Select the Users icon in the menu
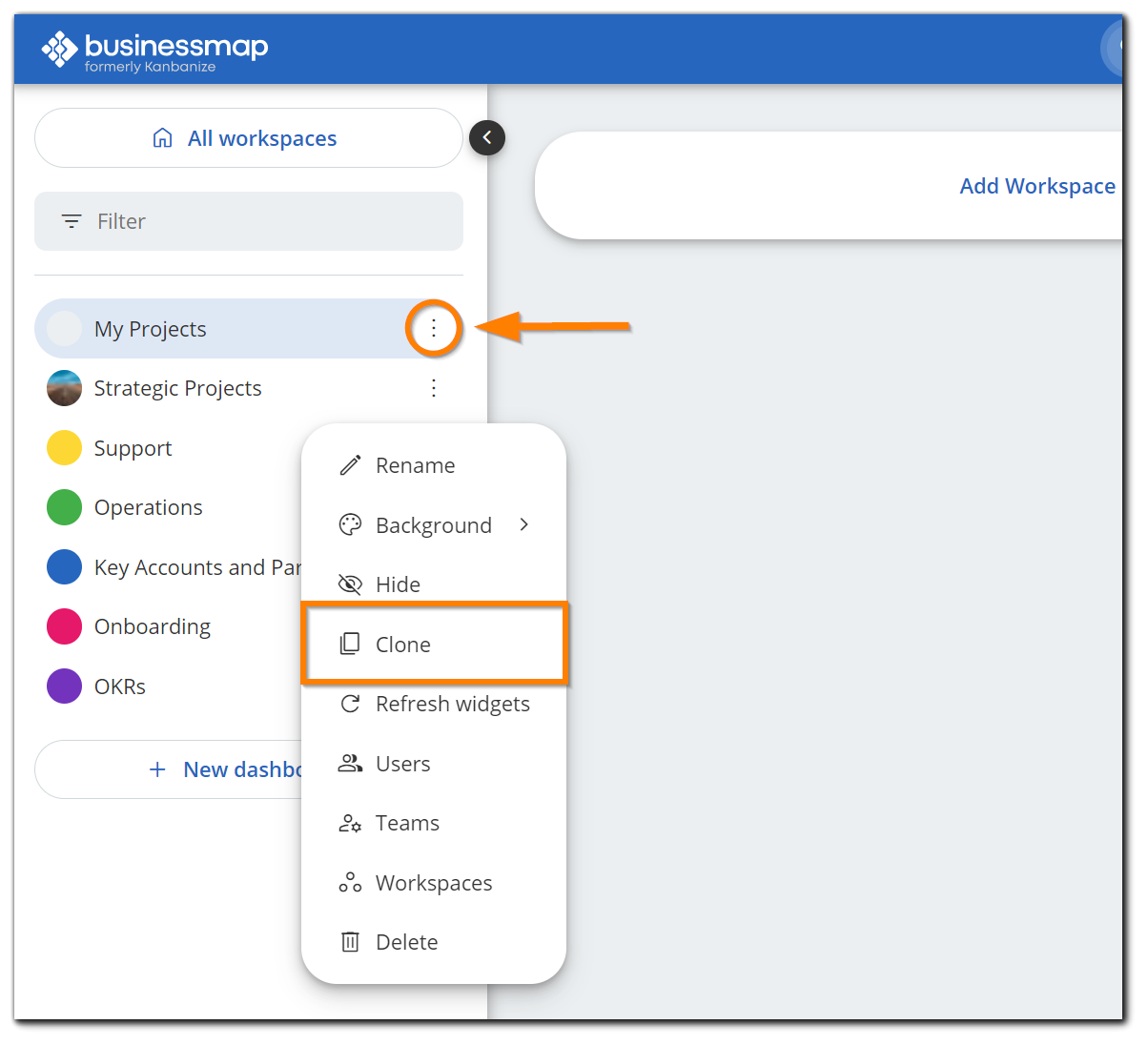Viewport: 1148px width, 1045px height. (x=351, y=763)
